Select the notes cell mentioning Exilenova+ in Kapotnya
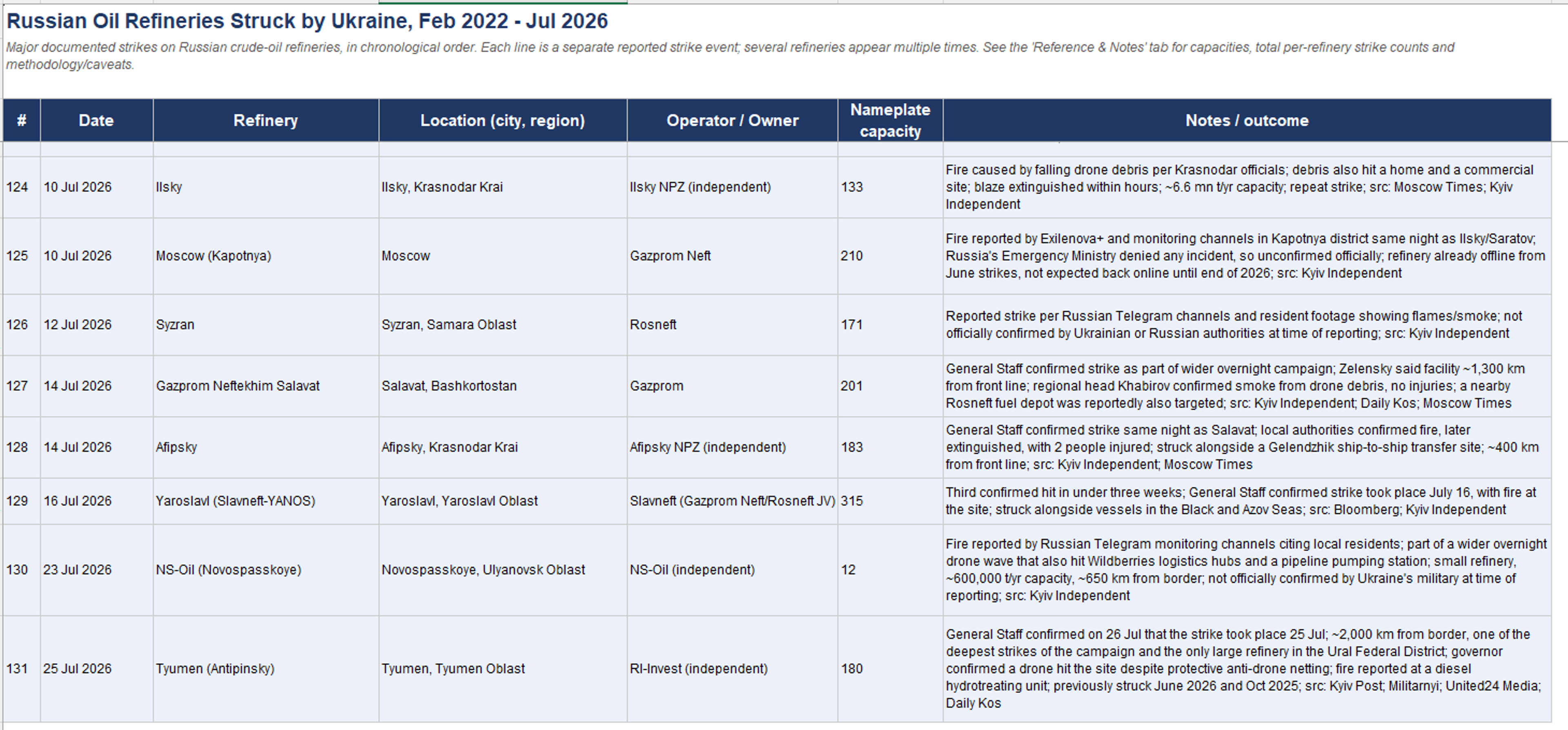The height and width of the screenshot is (730, 1568). point(1247,256)
